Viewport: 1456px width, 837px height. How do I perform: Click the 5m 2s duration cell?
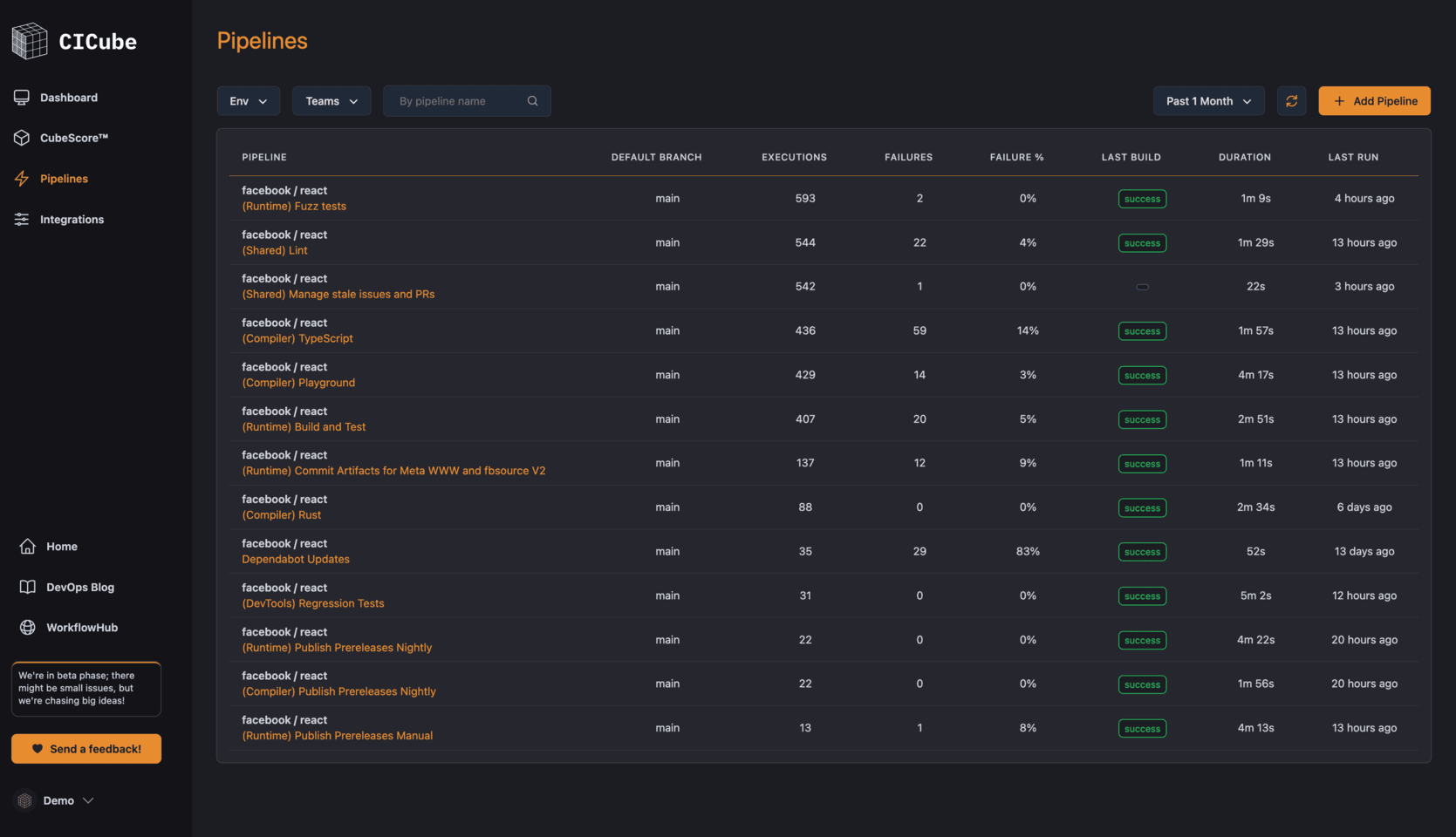coord(1255,596)
